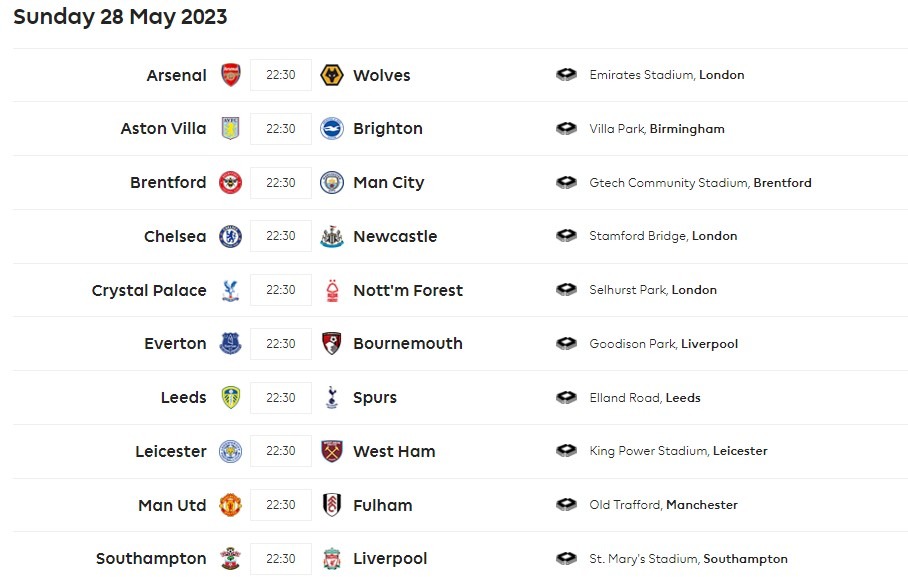This screenshot has height=577, width=908.
Task: Open the Chelsea team link
Action: point(175,237)
